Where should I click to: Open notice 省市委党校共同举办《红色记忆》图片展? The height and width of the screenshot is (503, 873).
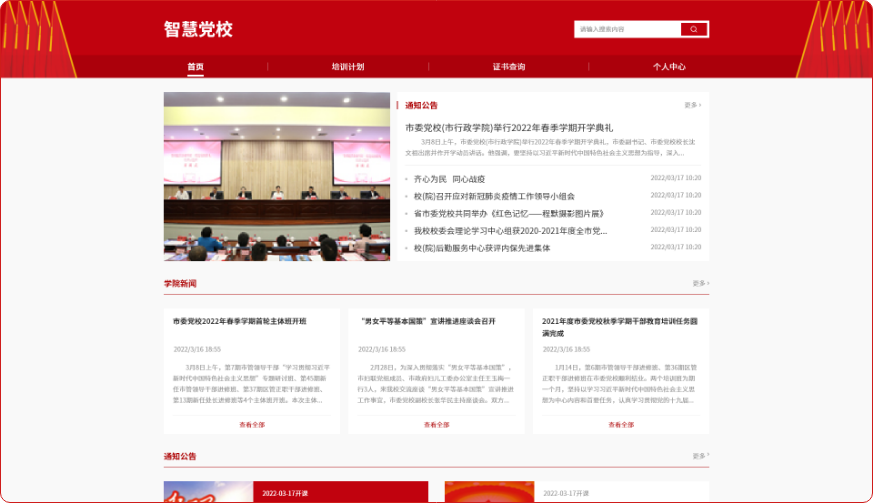click(x=509, y=213)
